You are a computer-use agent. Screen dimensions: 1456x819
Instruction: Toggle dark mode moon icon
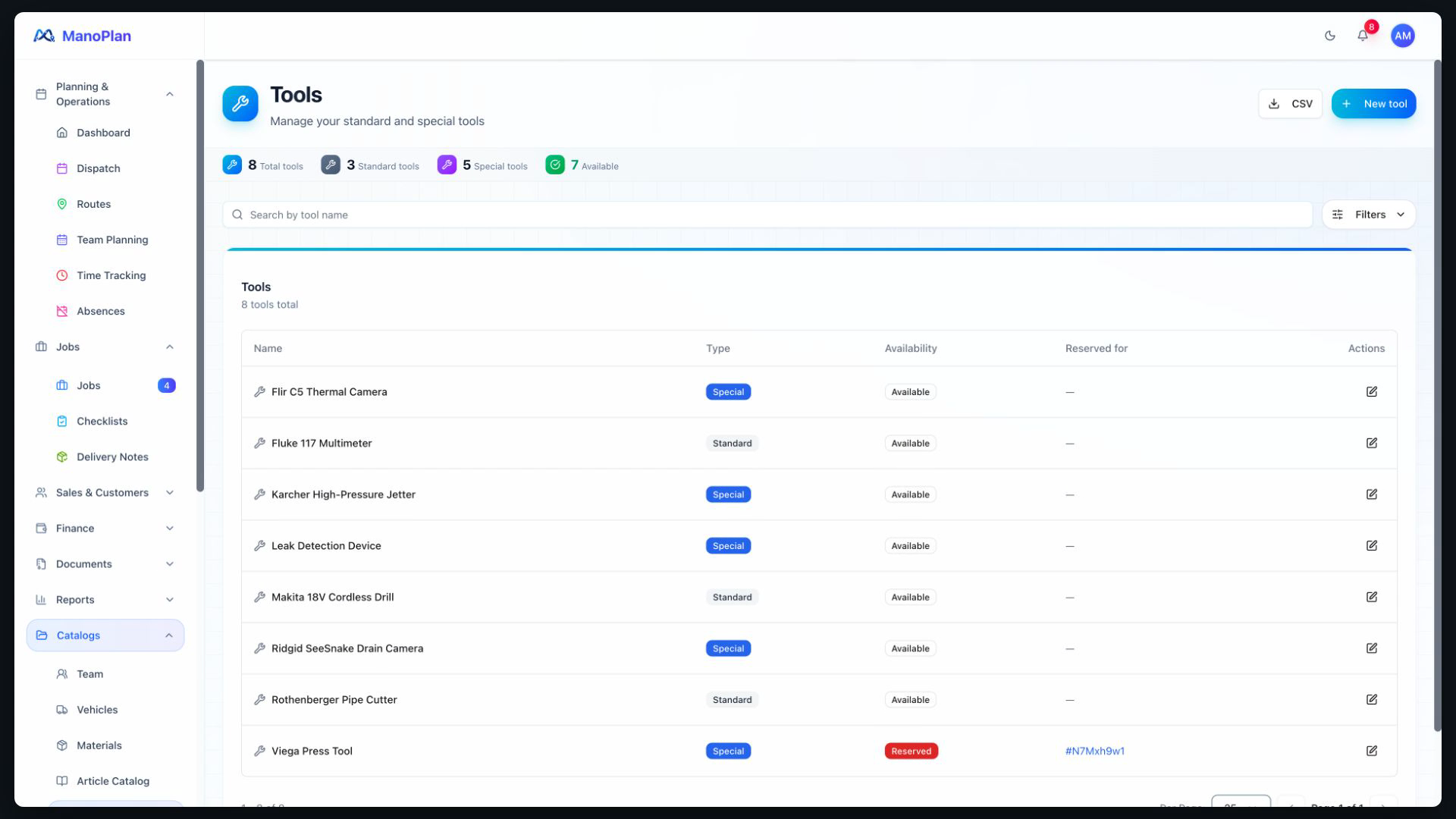(1329, 36)
